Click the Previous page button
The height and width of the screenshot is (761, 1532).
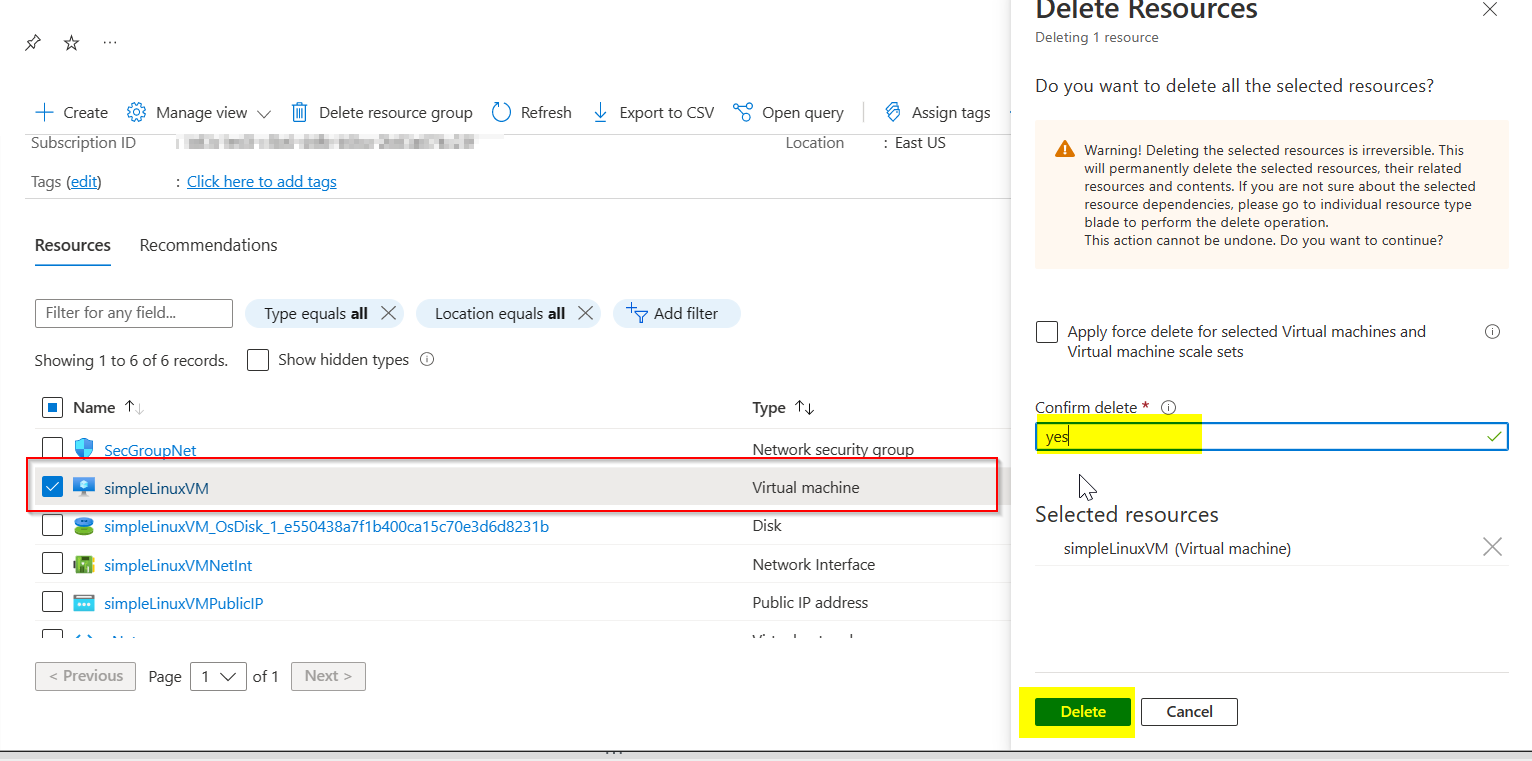85,676
